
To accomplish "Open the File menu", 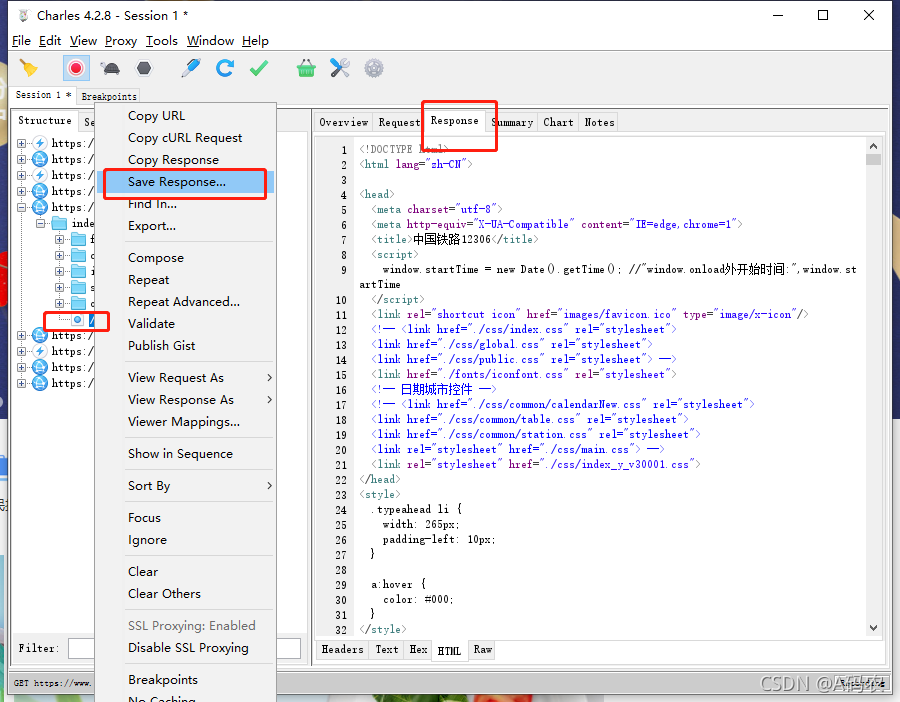I will point(21,41).
